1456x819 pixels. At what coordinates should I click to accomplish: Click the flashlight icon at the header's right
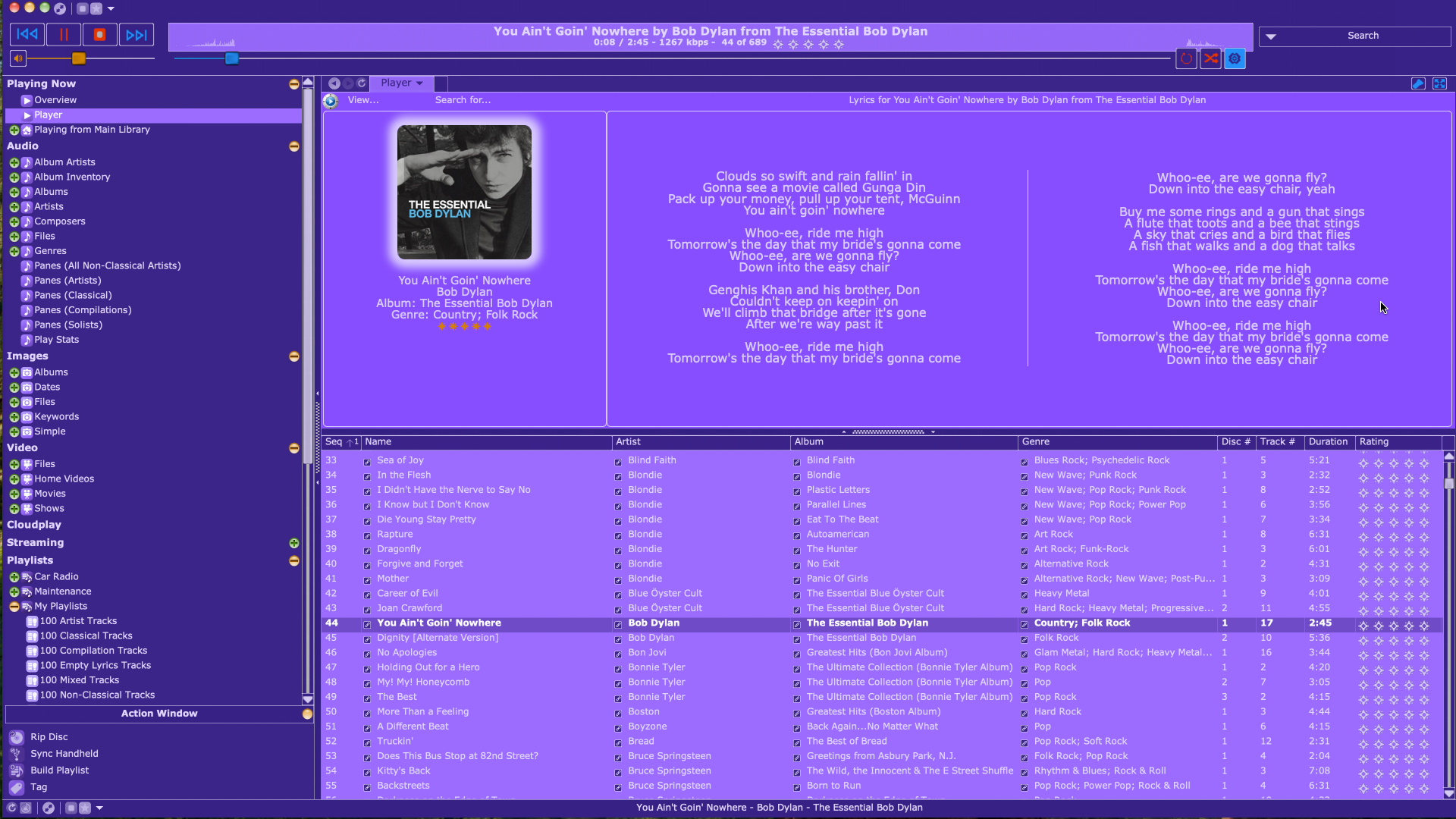point(1418,83)
